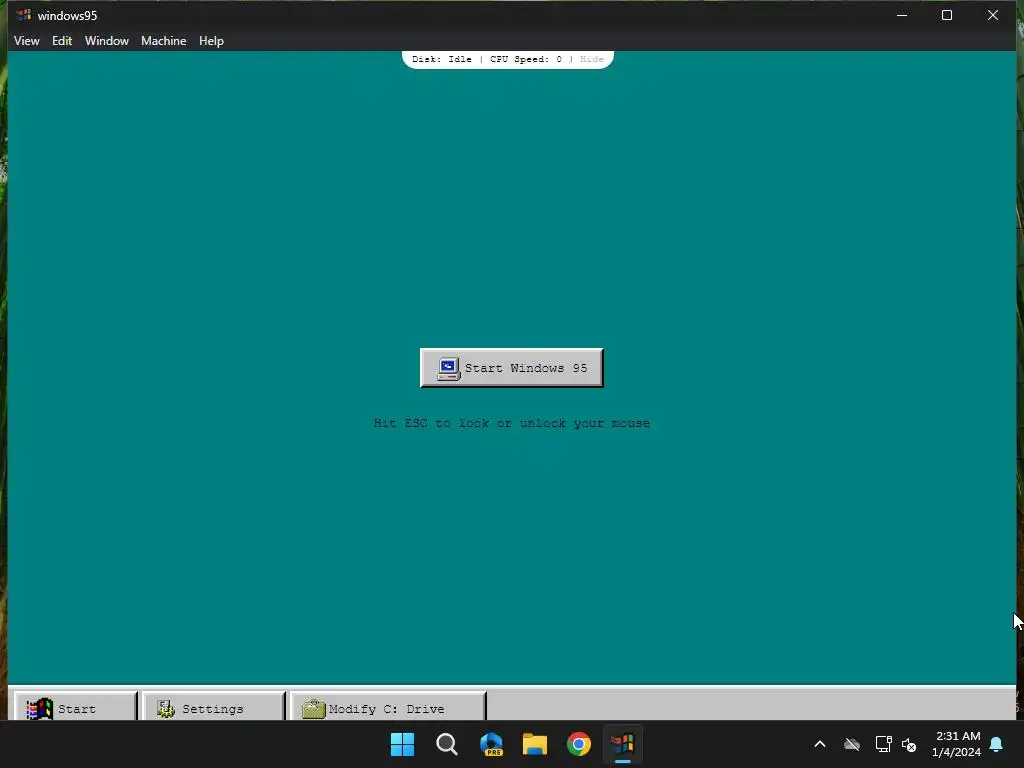
Task: Click the drive icon beside Modify C: Drive
Action: pos(313,709)
